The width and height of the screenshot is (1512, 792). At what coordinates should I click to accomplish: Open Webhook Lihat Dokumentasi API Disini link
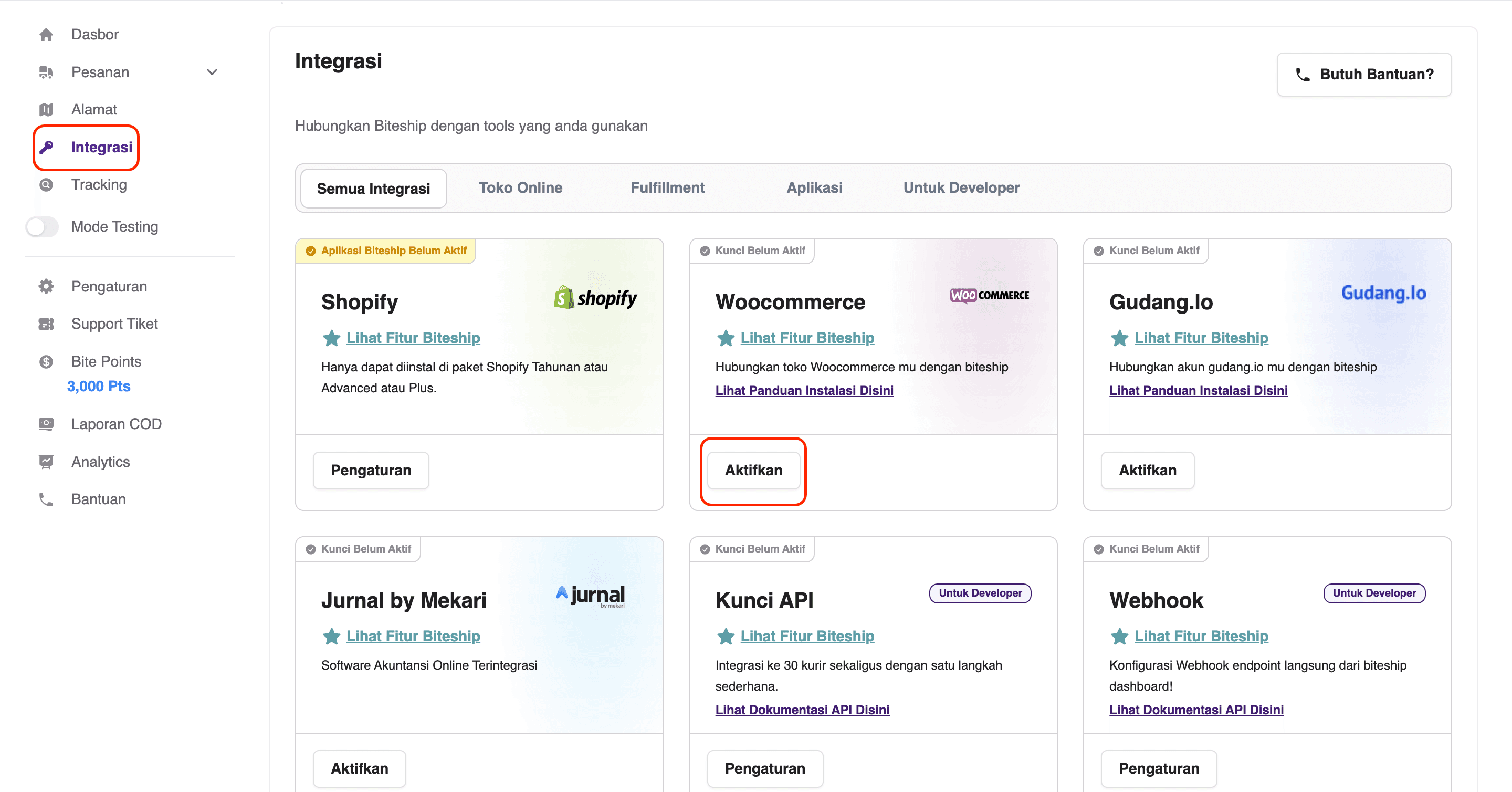(x=1195, y=711)
